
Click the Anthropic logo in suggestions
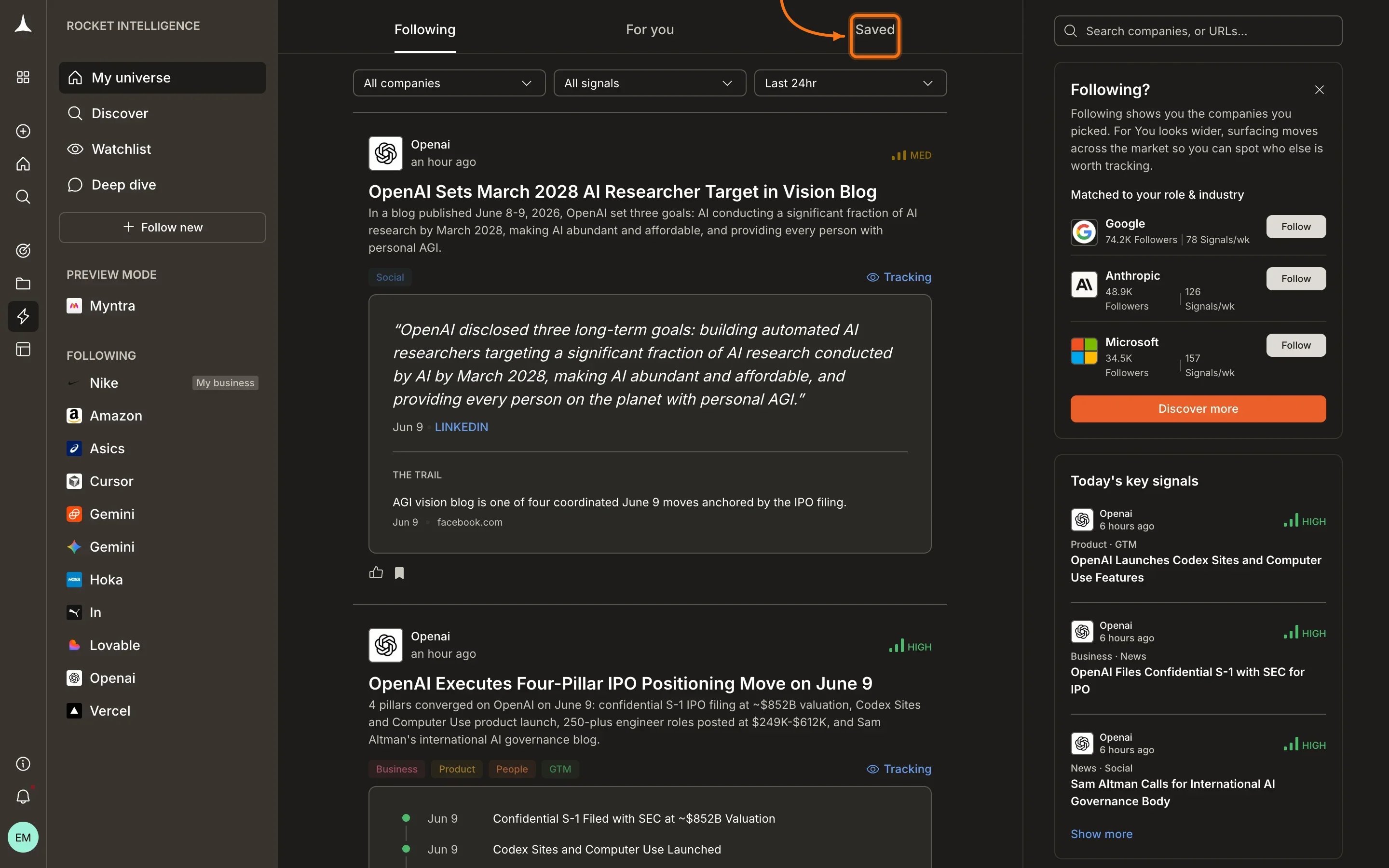pos(1084,284)
